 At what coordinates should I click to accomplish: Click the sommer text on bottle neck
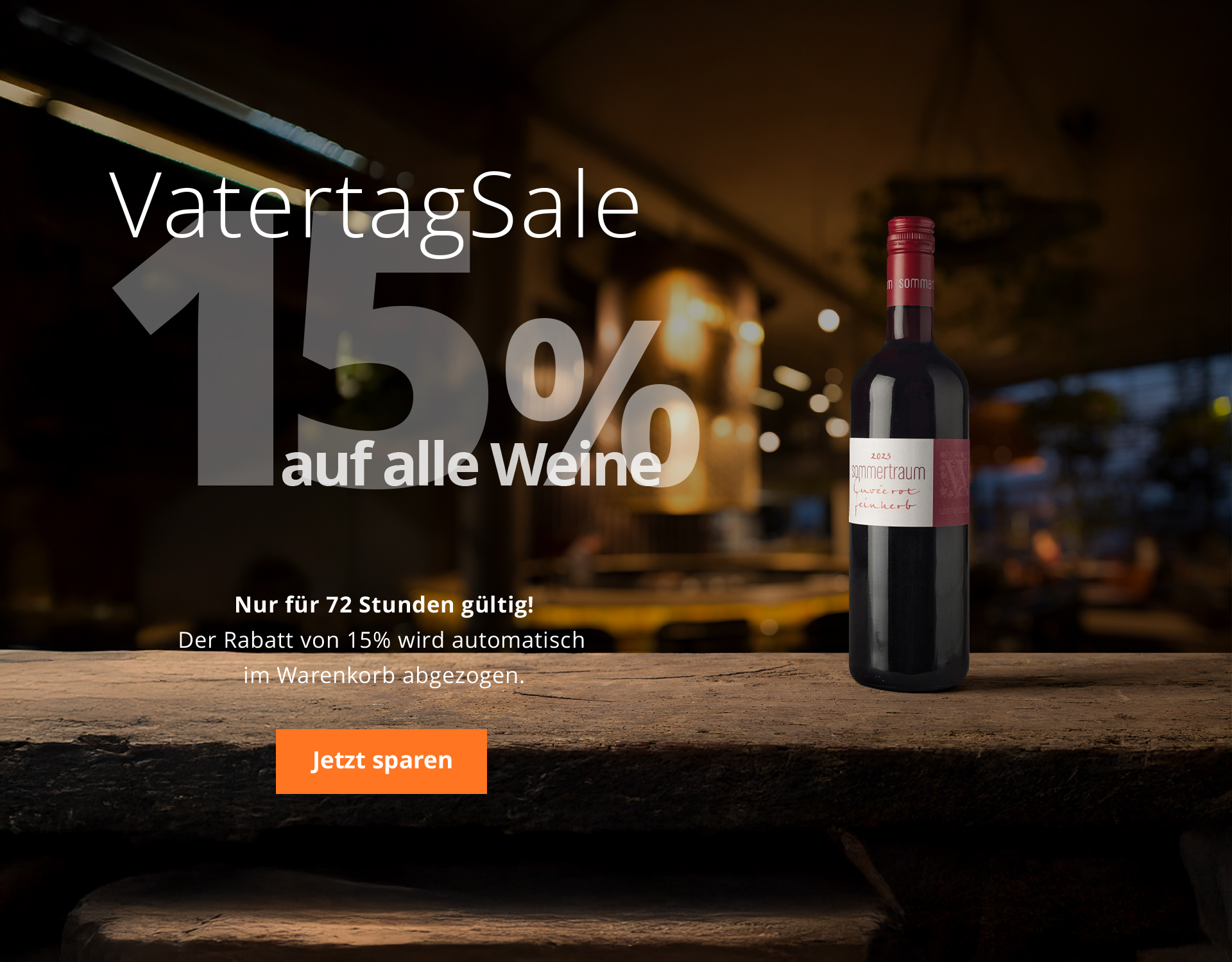pyautogui.click(x=916, y=283)
